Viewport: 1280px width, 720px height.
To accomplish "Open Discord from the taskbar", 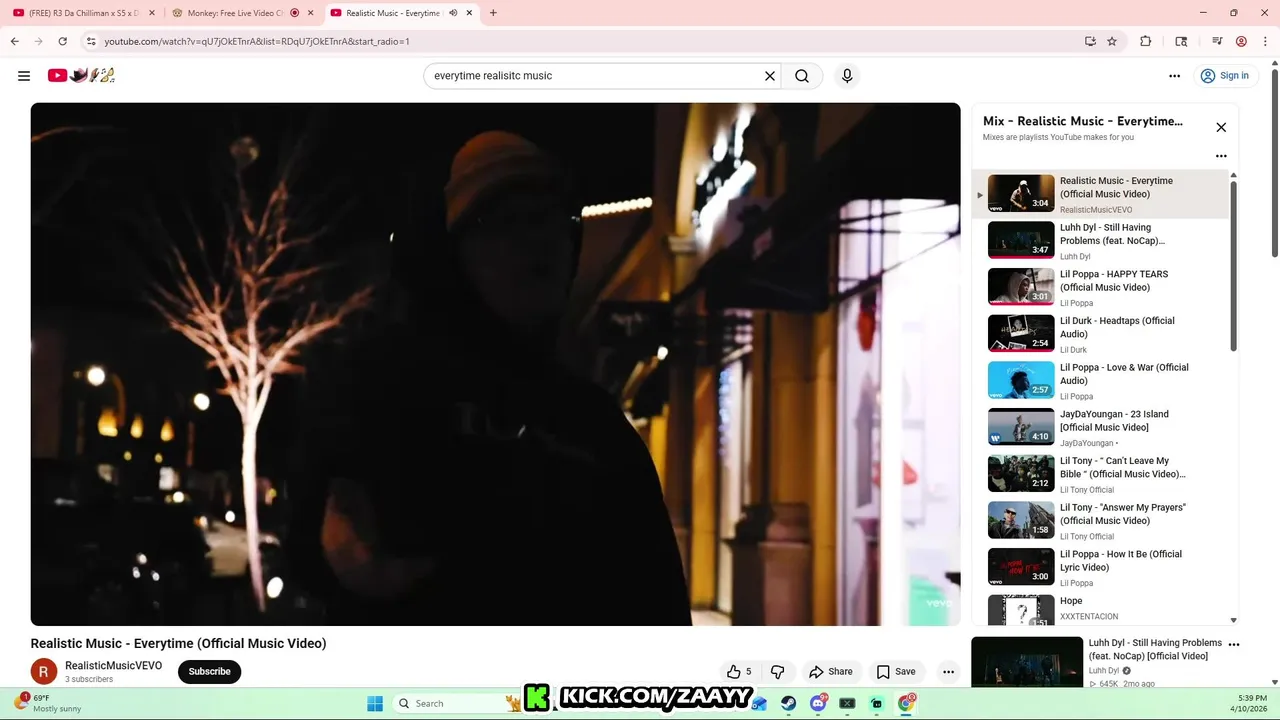I will click(818, 703).
